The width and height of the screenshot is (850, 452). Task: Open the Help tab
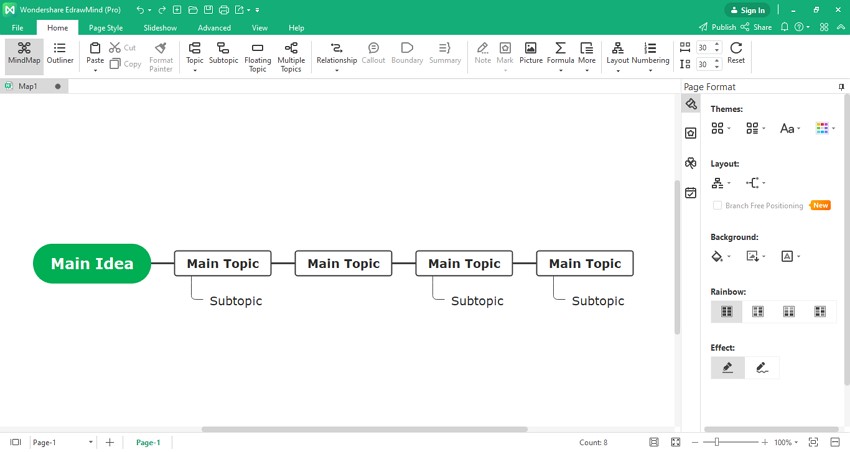click(x=296, y=28)
